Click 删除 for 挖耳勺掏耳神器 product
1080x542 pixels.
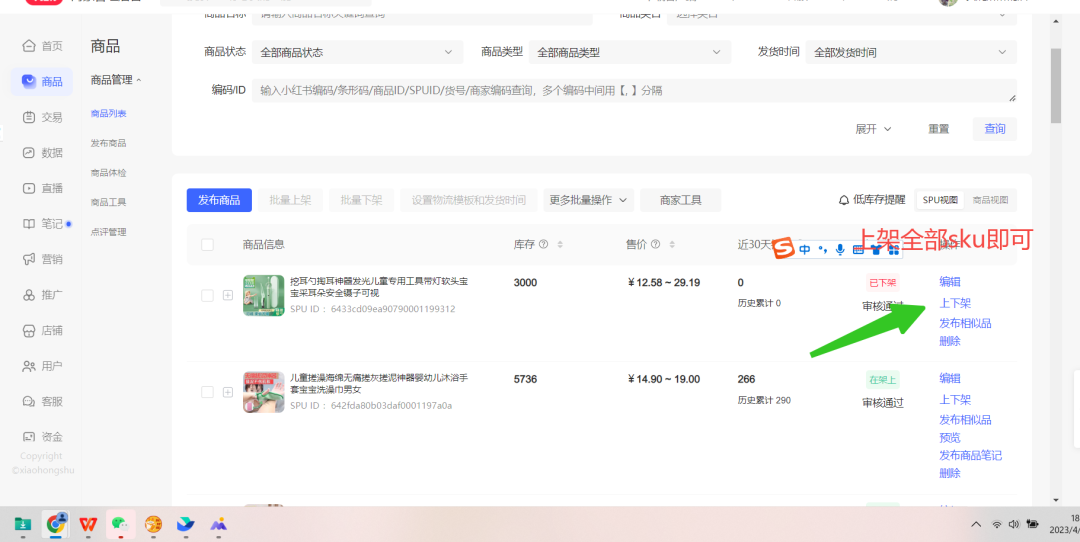coord(950,341)
